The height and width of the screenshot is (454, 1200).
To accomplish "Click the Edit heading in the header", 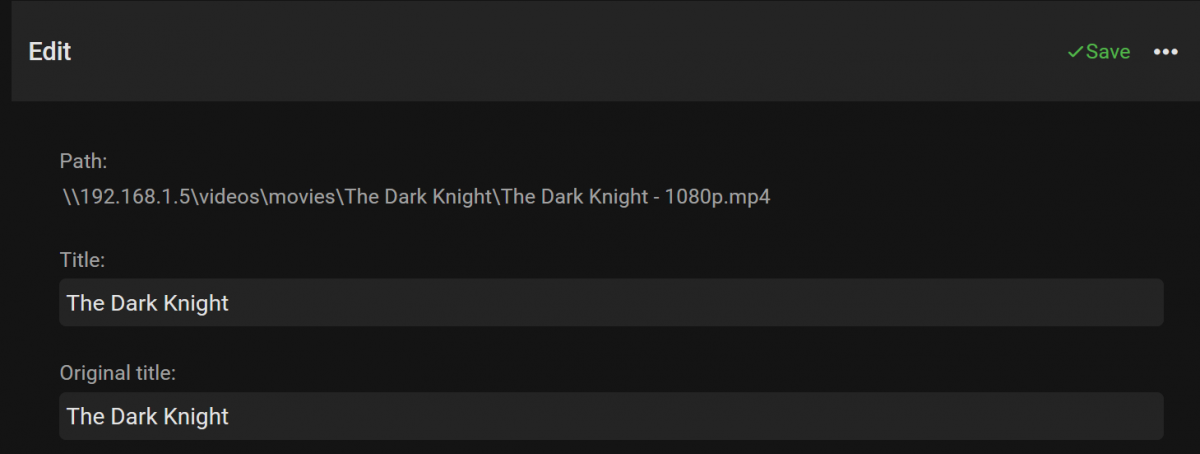I will [x=50, y=52].
